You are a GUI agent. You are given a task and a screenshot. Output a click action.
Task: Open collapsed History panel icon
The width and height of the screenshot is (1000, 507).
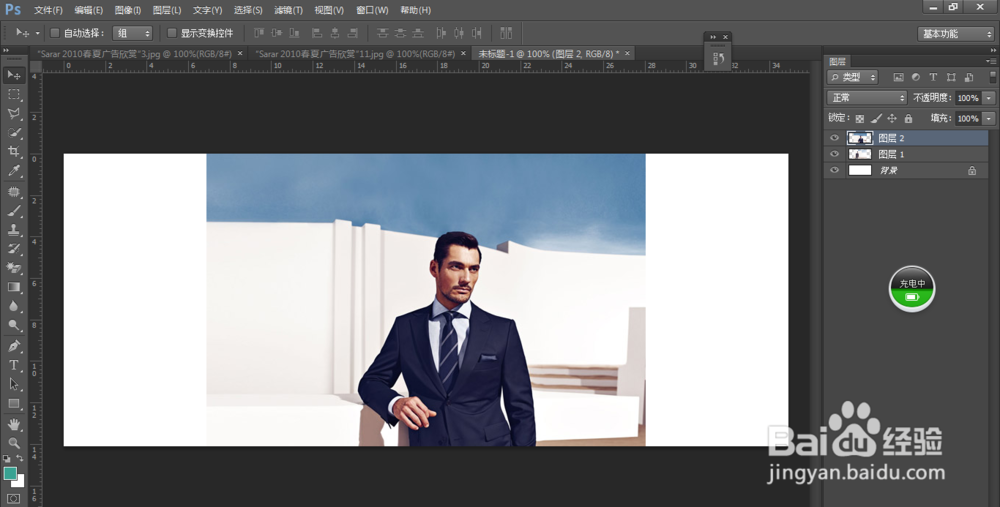(718, 59)
